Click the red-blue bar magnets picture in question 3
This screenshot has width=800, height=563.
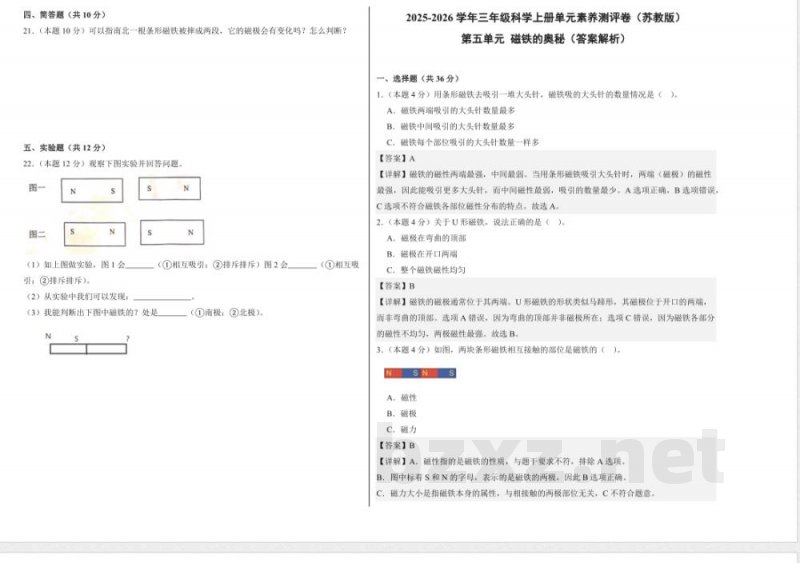pyautogui.click(x=420, y=373)
